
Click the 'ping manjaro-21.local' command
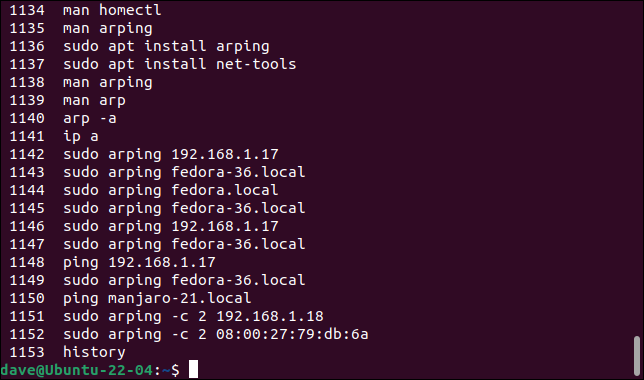coord(157,298)
